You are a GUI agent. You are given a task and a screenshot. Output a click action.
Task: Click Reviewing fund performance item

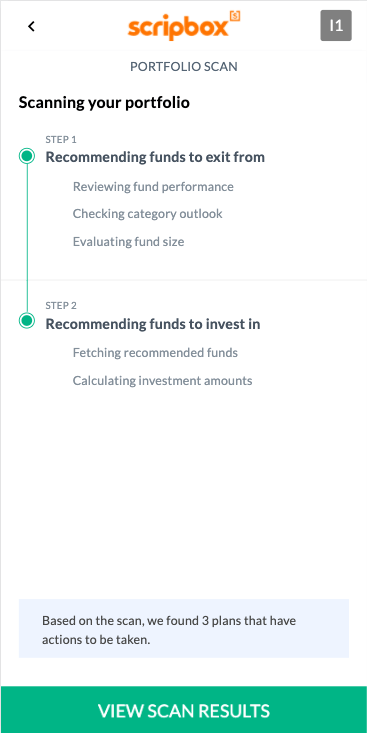[153, 187]
